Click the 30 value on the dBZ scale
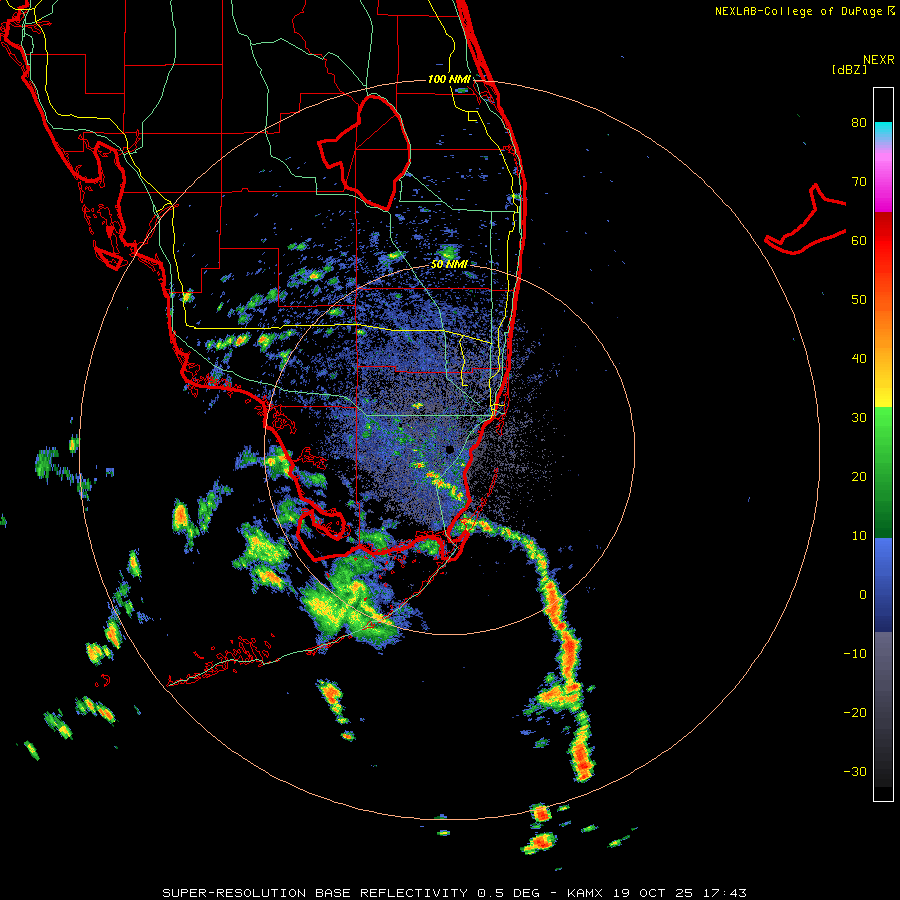Screen dimensions: 900x900 coord(859,418)
